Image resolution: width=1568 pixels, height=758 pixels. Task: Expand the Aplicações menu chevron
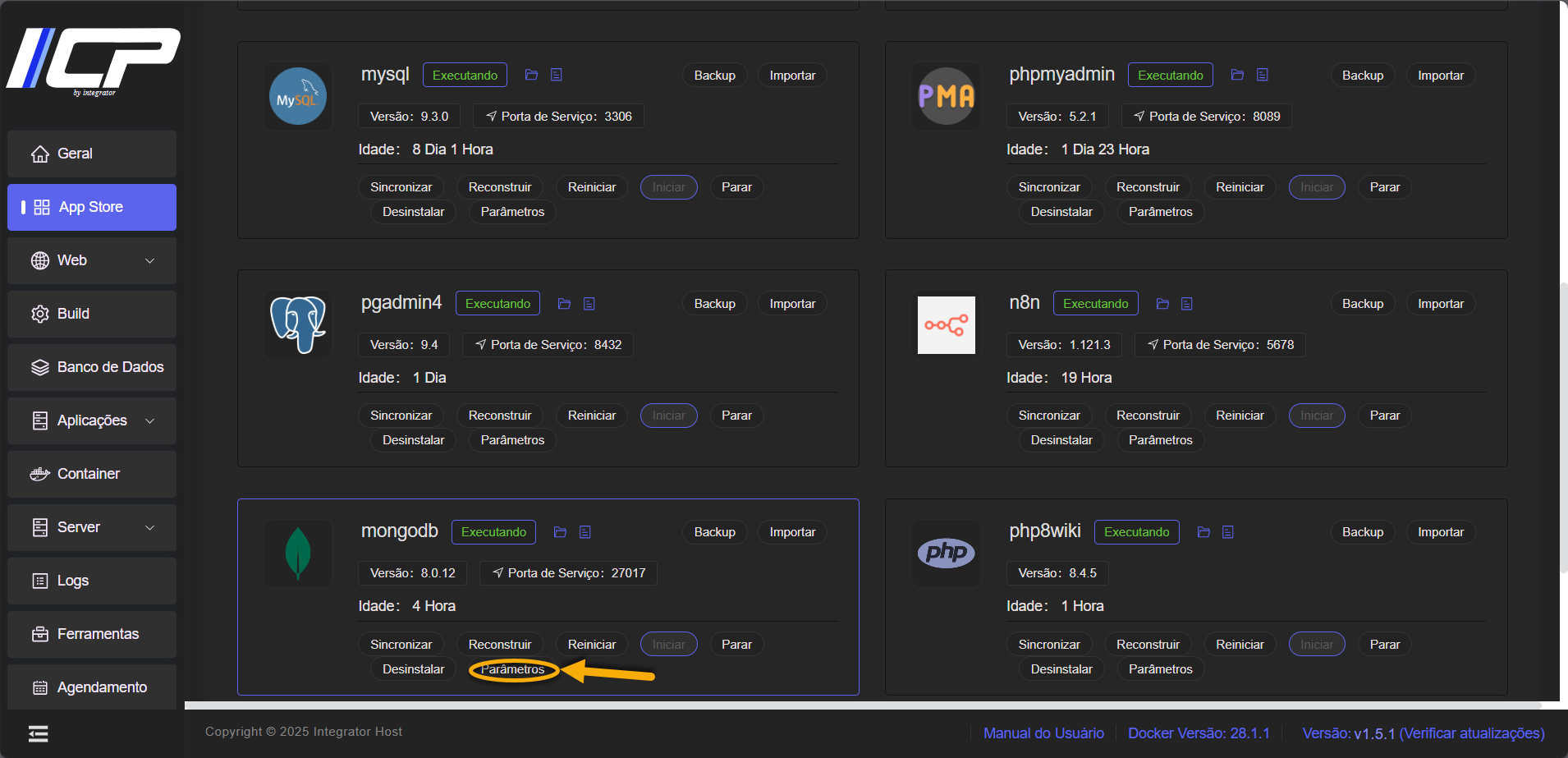click(x=149, y=420)
